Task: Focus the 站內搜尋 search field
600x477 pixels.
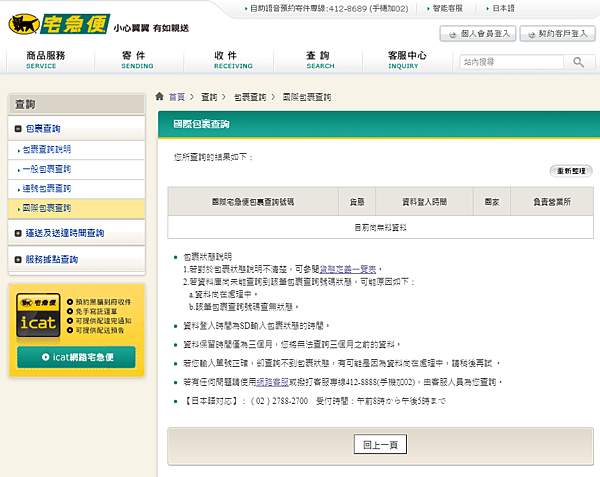Action: pos(511,62)
